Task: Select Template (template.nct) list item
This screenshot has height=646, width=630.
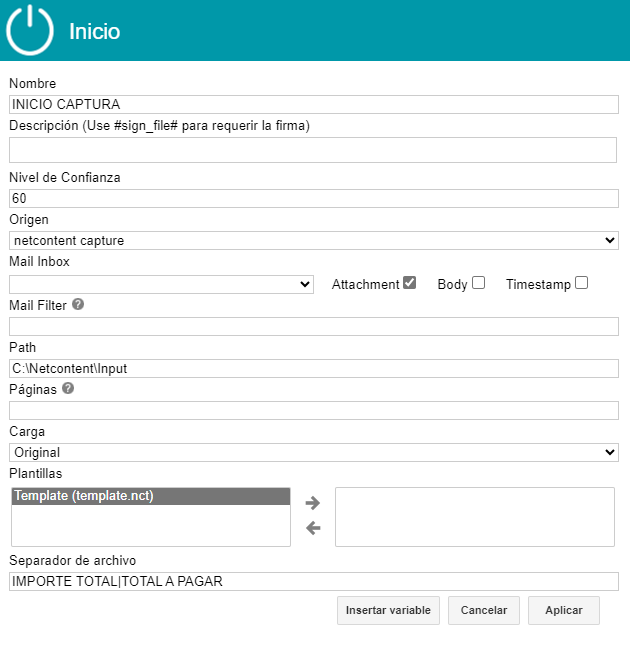Action: 151,496
